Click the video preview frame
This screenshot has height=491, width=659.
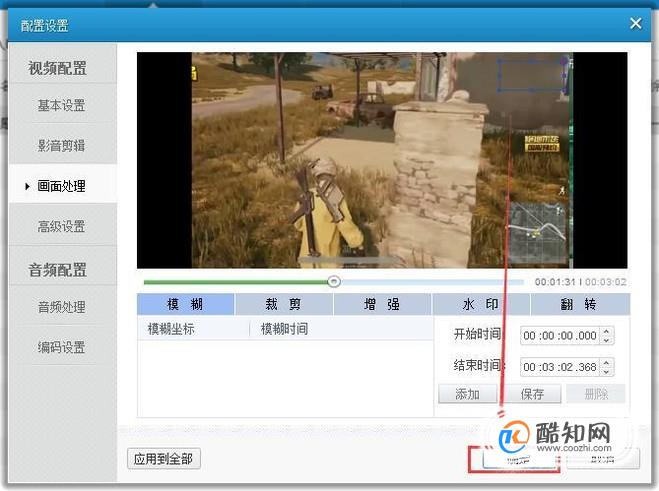tap(382, 160)
